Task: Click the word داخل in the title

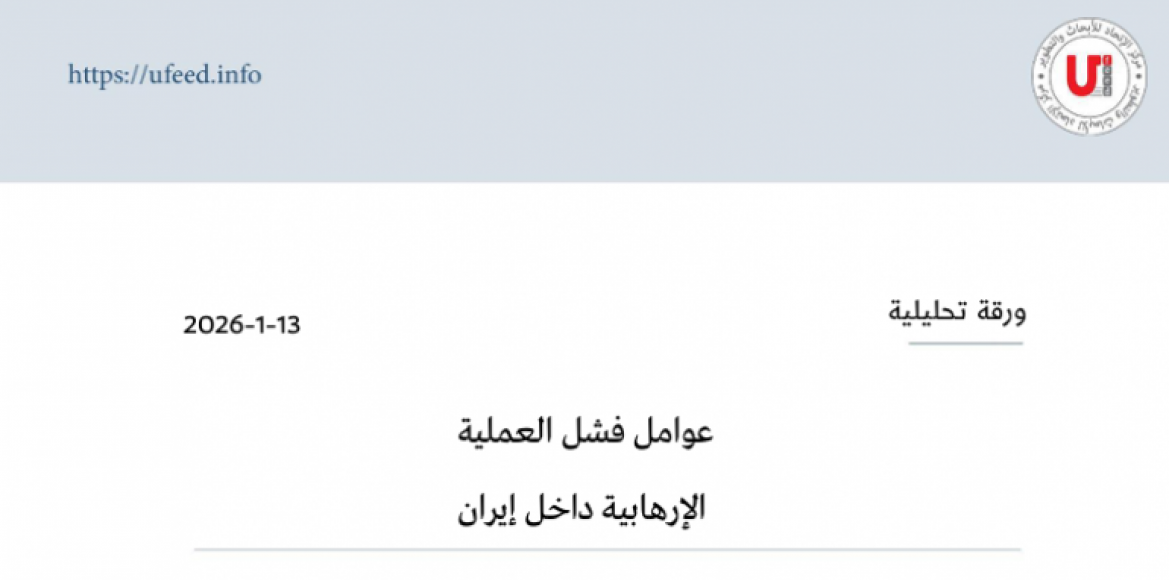Action: [558, 507]
